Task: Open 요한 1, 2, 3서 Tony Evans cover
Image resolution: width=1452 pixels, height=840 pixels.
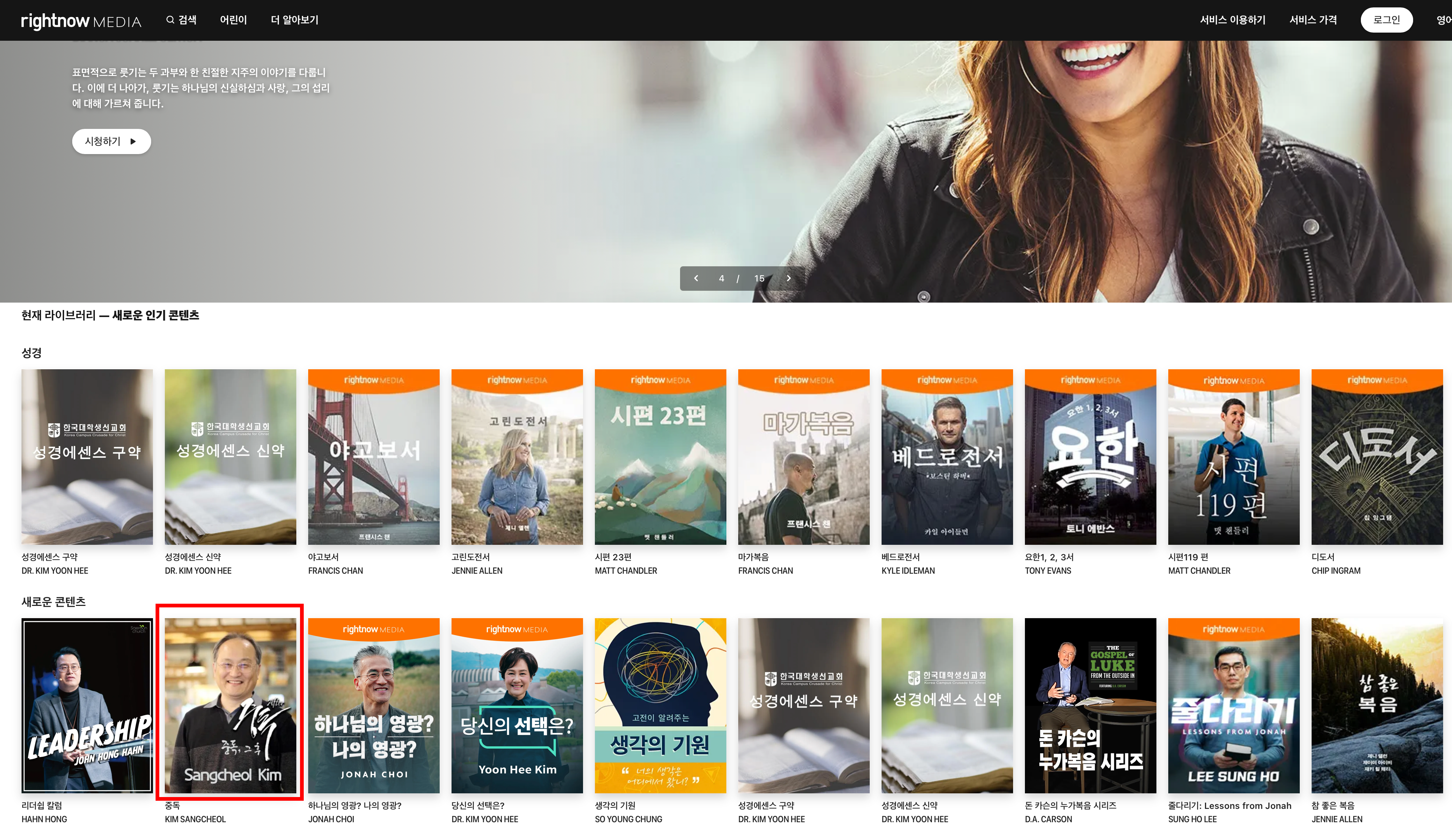Action: pos(1091,457)
